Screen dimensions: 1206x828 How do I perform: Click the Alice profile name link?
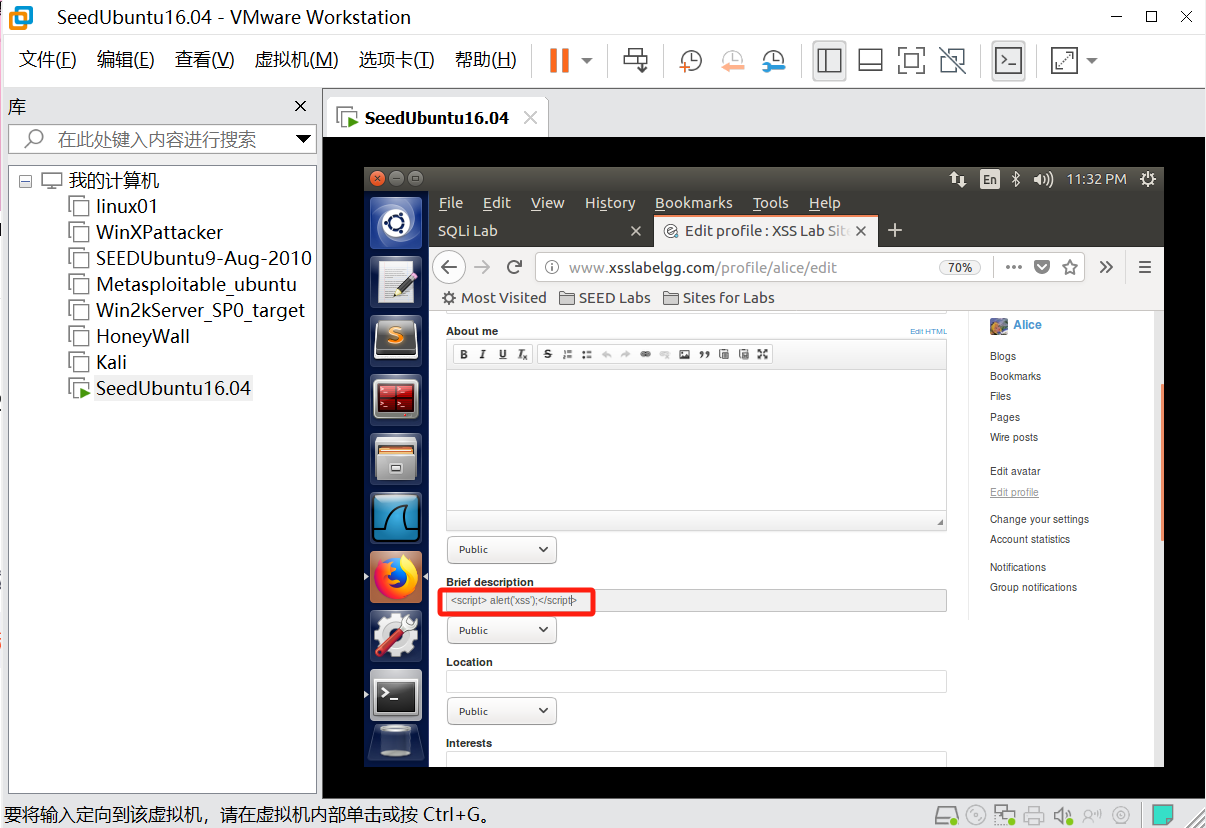(x=1027, y=325)
